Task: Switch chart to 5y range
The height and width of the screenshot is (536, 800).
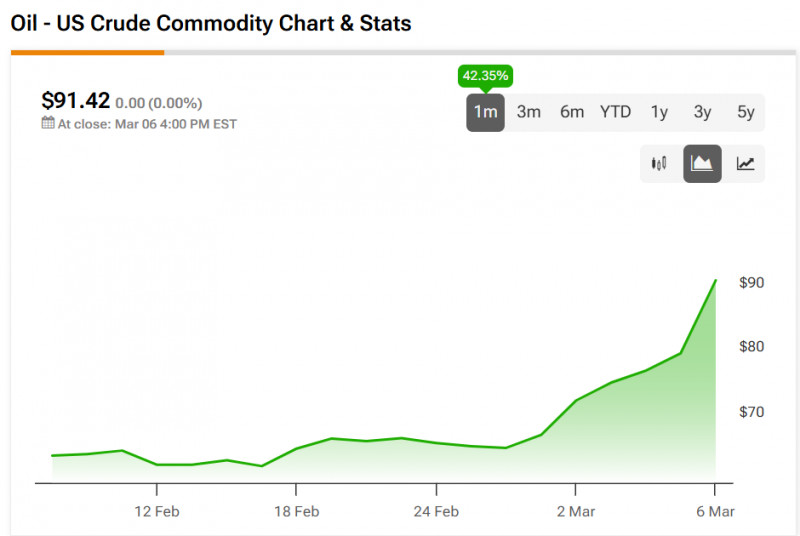Action: coord(746,112)
